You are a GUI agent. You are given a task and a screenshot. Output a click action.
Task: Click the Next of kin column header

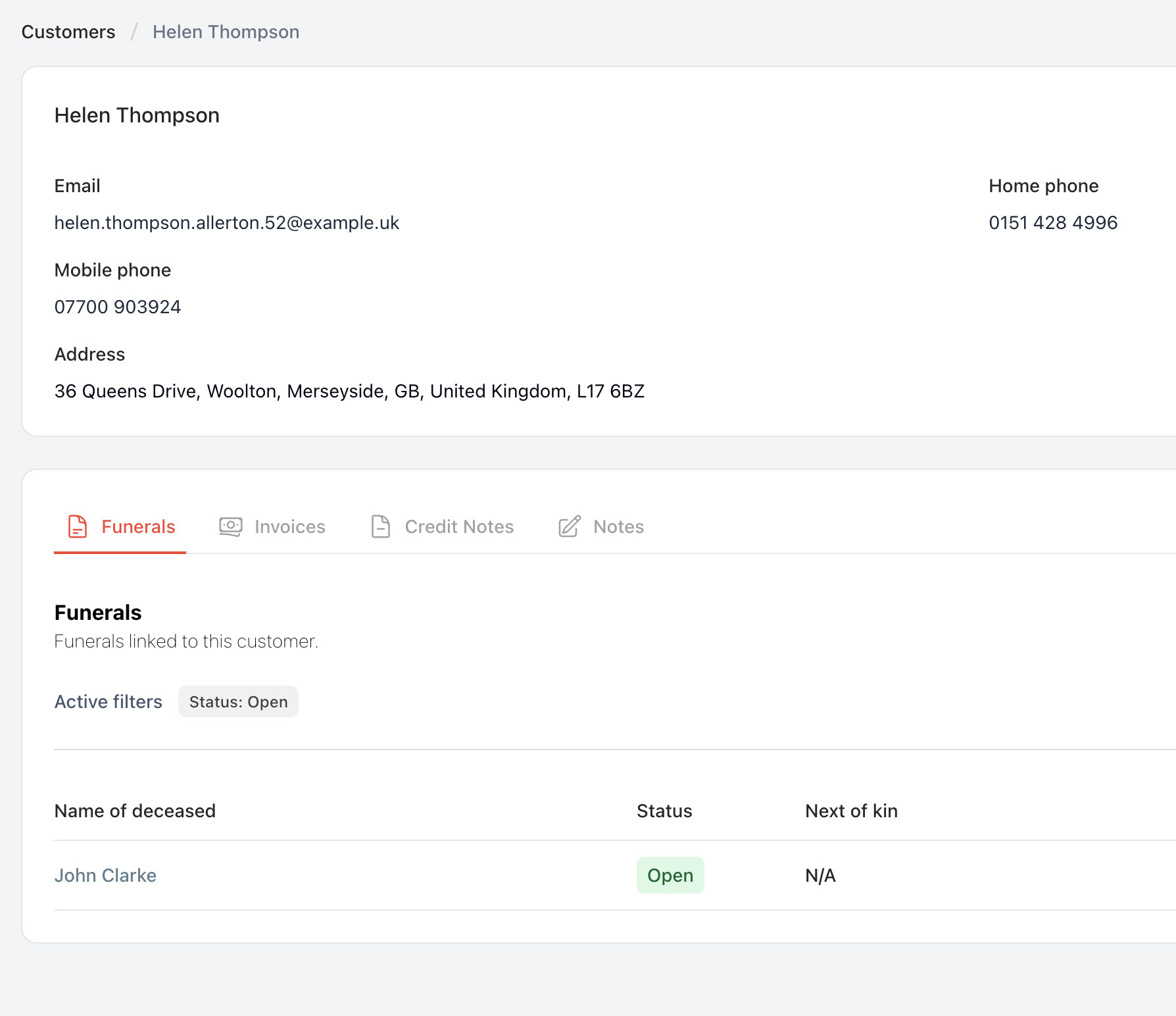[851, 811]
